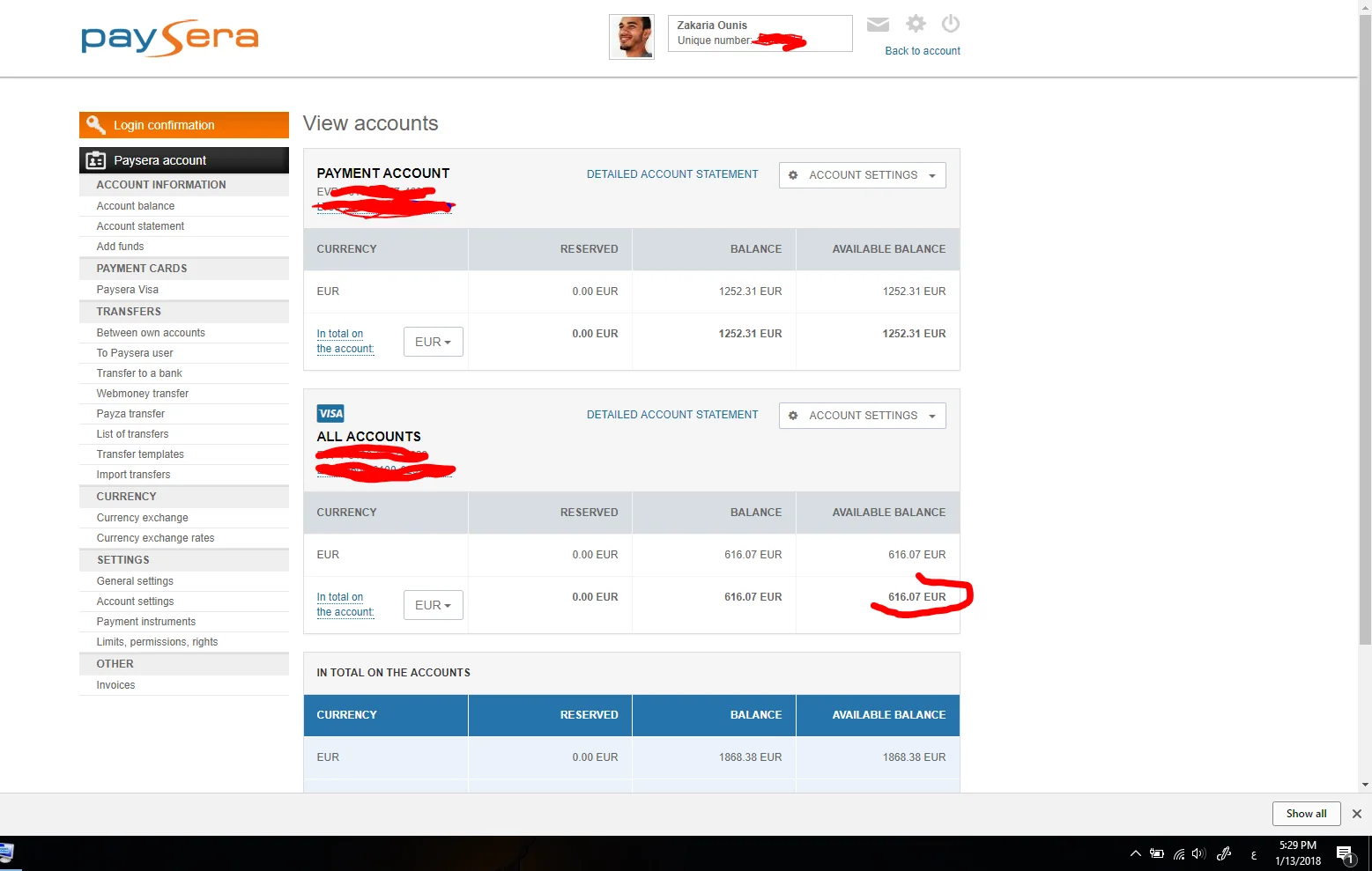Open Payment Account's Detailed Account Statement
The width and height of the screenshot is (1372, 871).
pyautogui.click(x=671, y=174)
